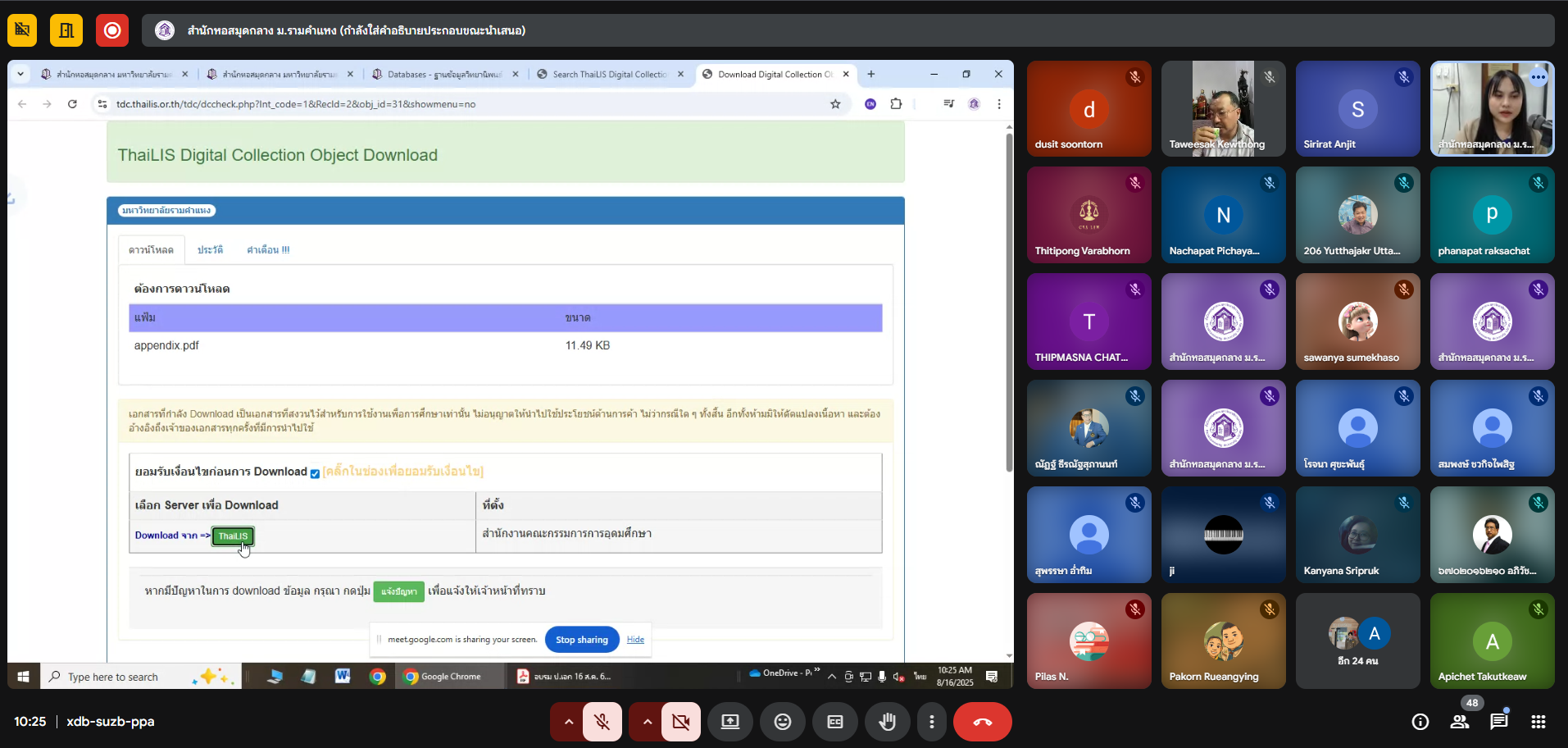Go back using Chrome back arrow
This screenshot has width=1568, height=748.
[x=22, y=104]
